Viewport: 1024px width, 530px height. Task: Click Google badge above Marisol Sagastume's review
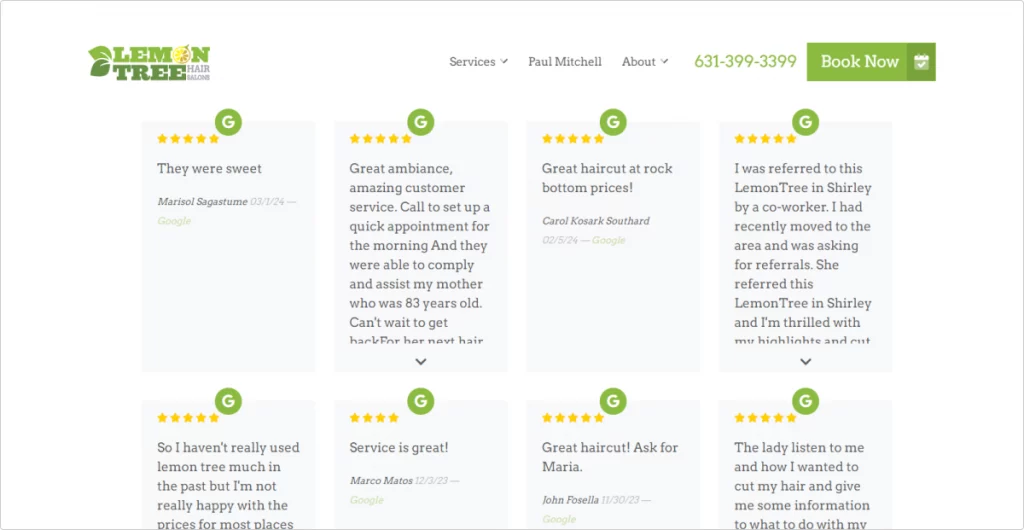[x=229, y=122]
